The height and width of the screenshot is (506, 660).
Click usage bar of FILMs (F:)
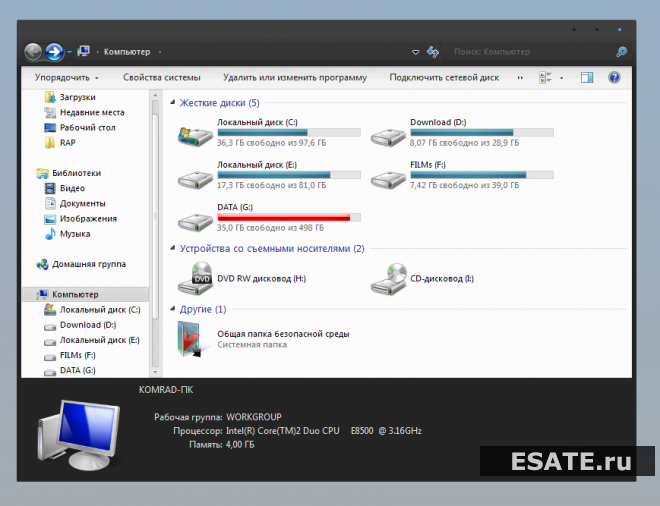(x=482, y=175)
